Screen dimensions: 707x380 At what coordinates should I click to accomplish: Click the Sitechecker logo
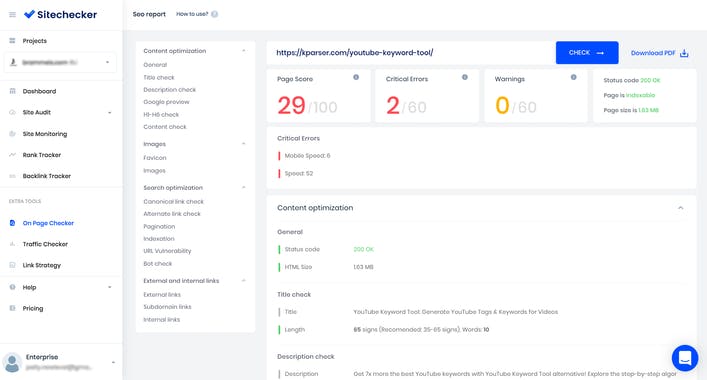60,14
